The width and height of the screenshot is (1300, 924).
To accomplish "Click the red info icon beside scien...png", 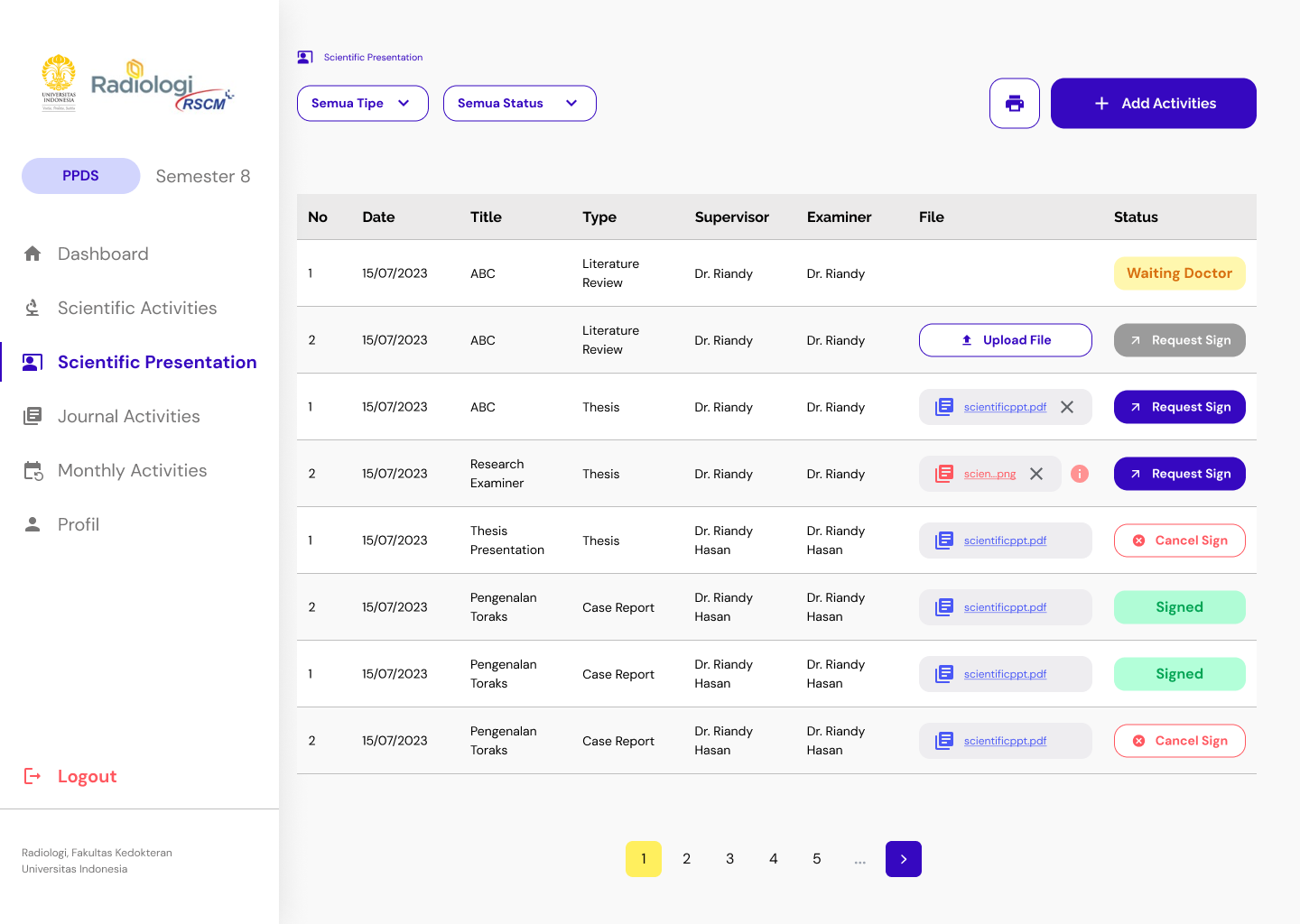I will click(x=1080, y=473).
